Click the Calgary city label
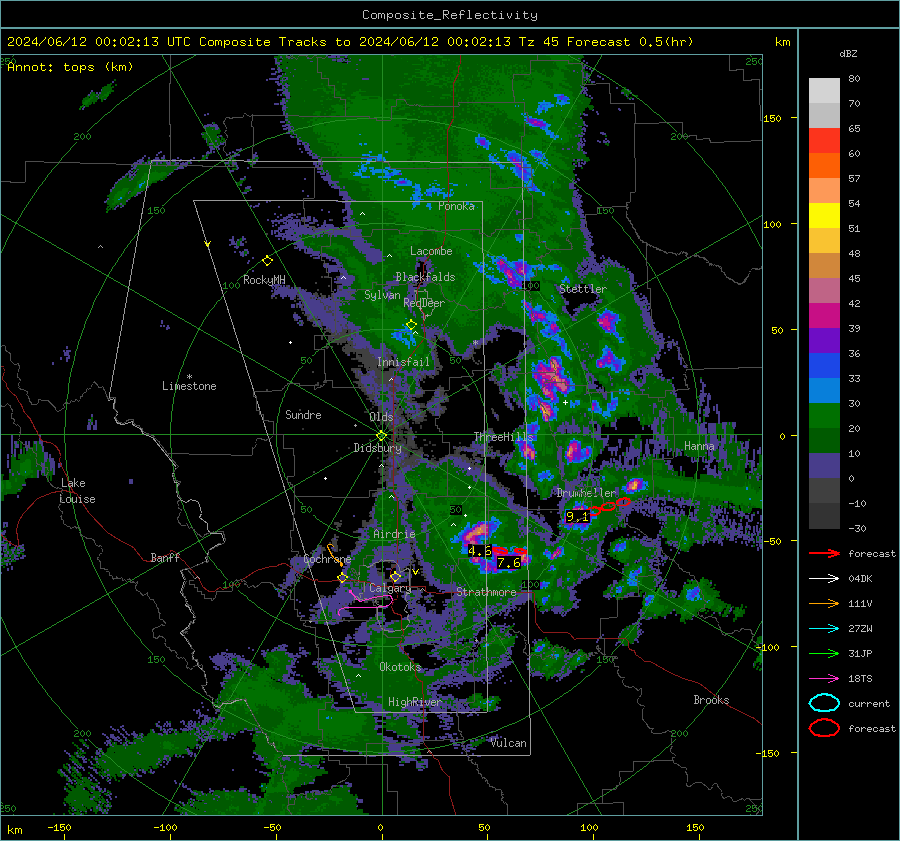Image resolution: width=900 pixels, height=841 pixels. pos(390,588)
